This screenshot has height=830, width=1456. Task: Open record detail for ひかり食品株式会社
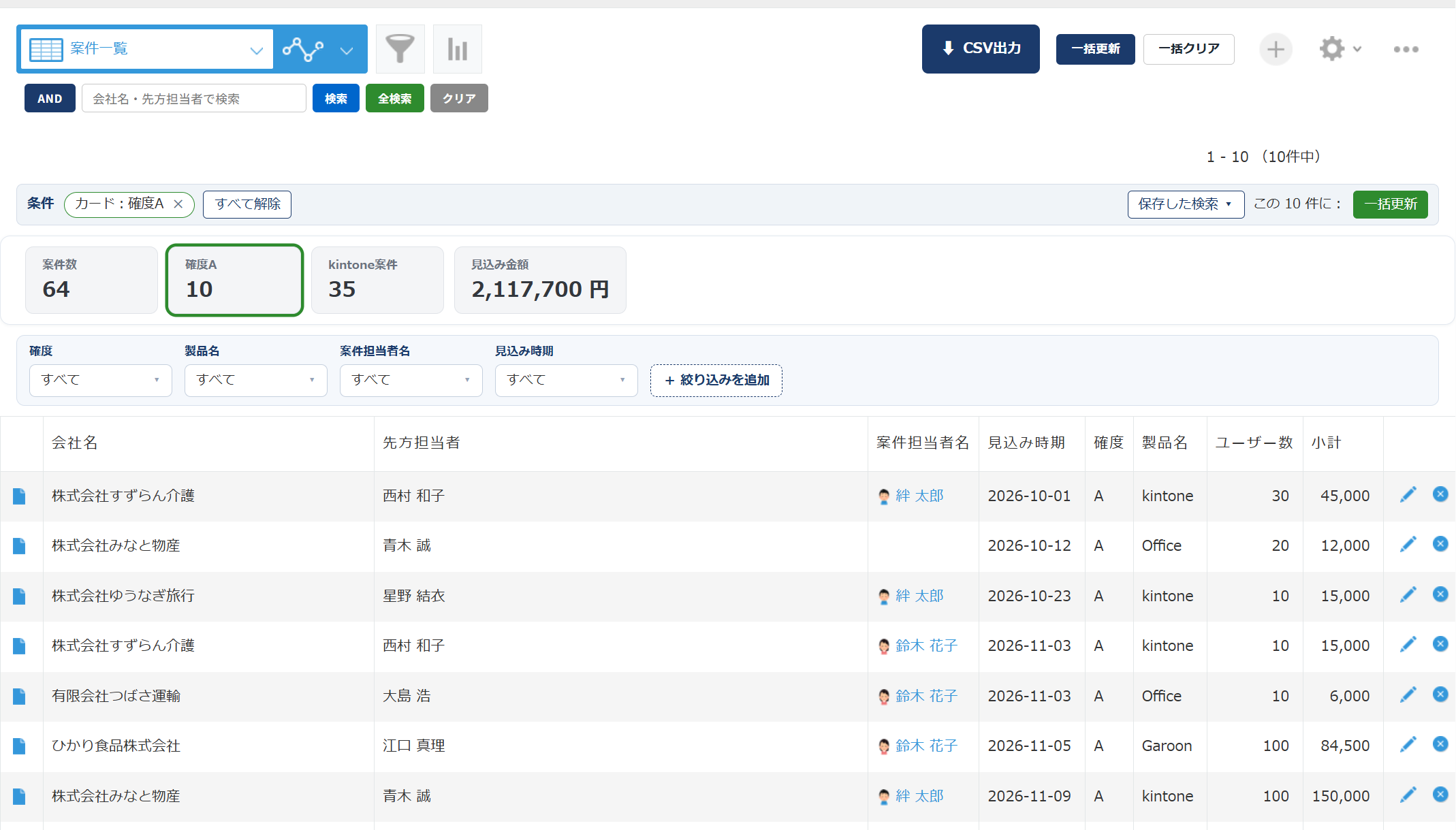19,746
